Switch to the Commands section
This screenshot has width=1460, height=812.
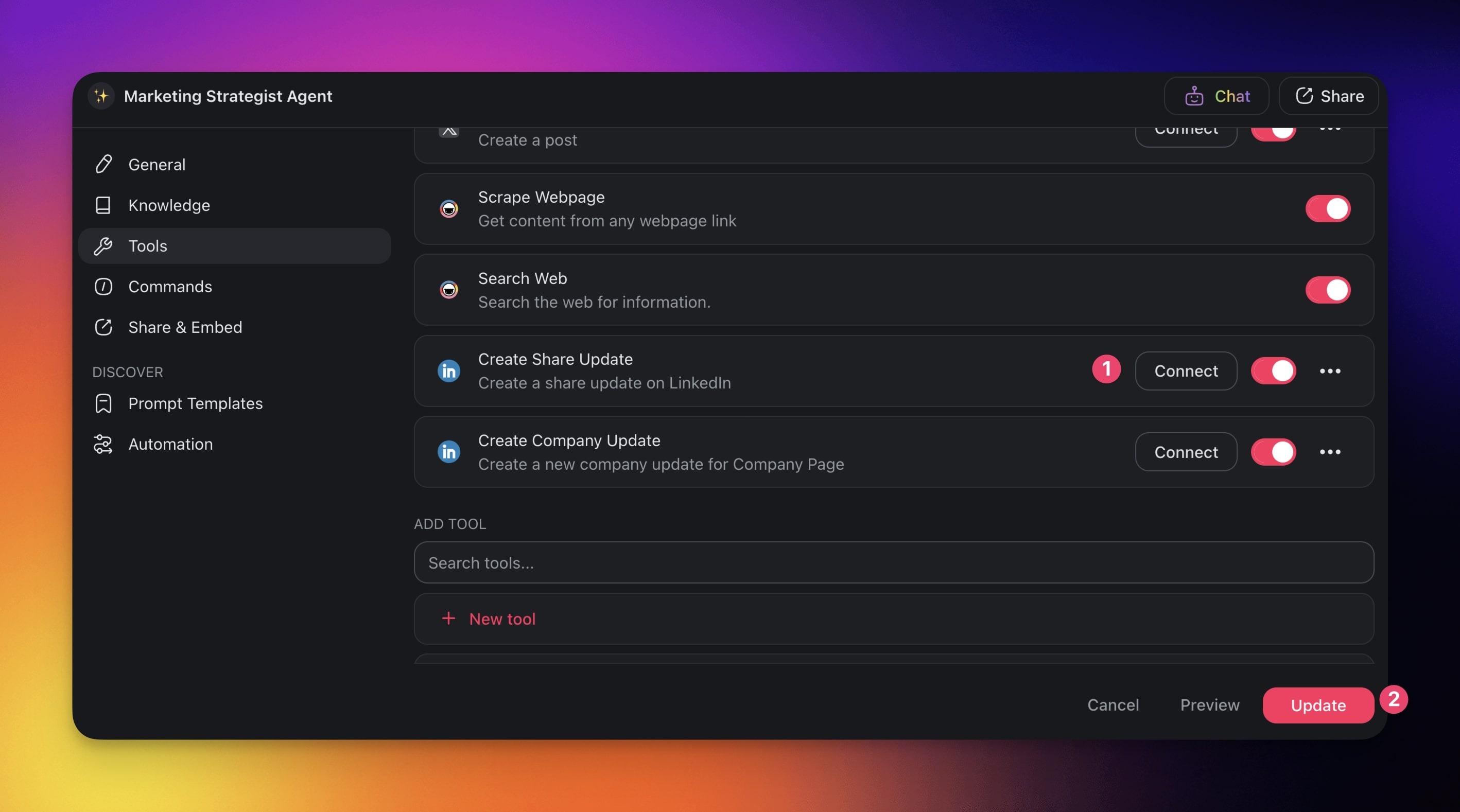pyautogui.click(x=169, y=287)
